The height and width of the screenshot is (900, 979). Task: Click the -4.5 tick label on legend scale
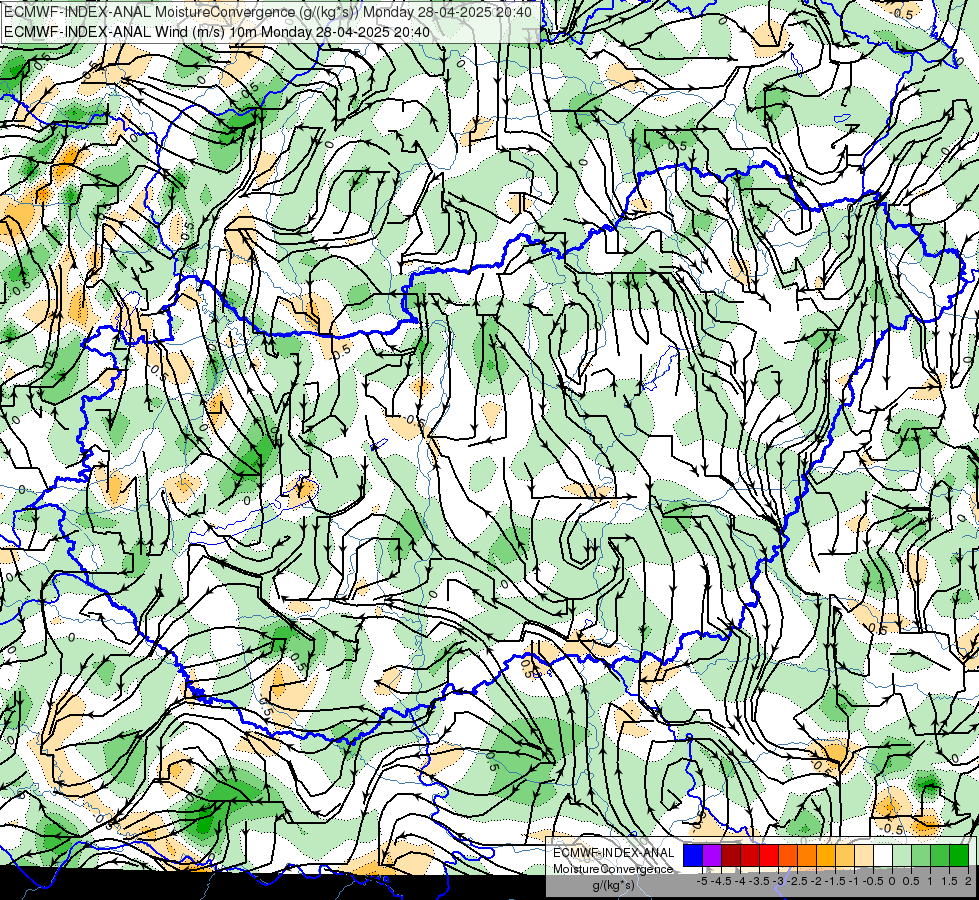pos(721,881)
